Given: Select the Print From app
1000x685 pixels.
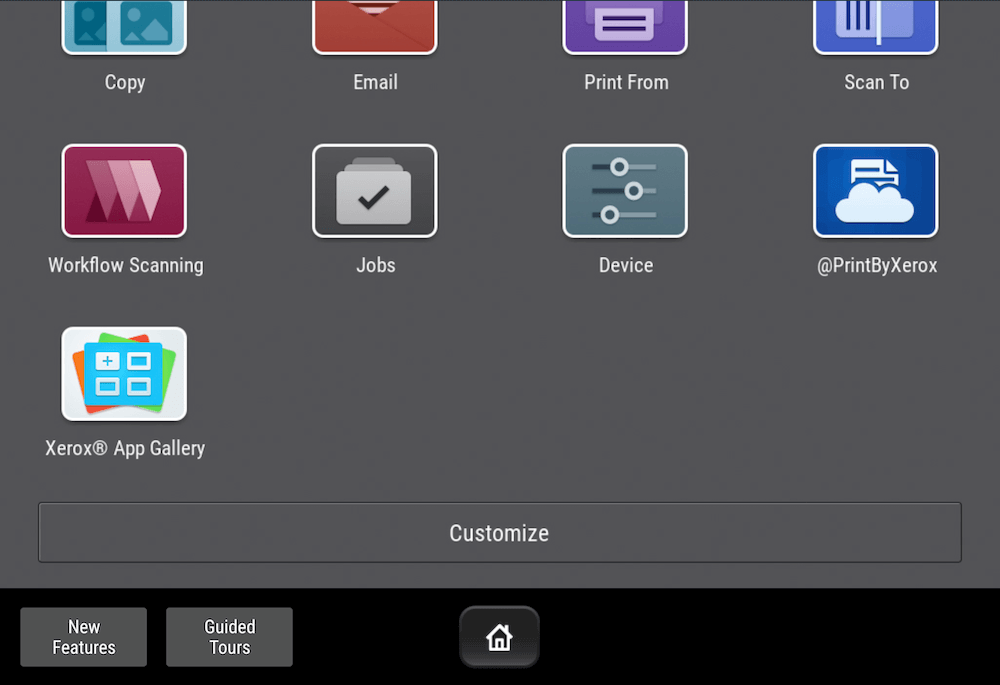Looking at the screenshot, I should 625,27.
